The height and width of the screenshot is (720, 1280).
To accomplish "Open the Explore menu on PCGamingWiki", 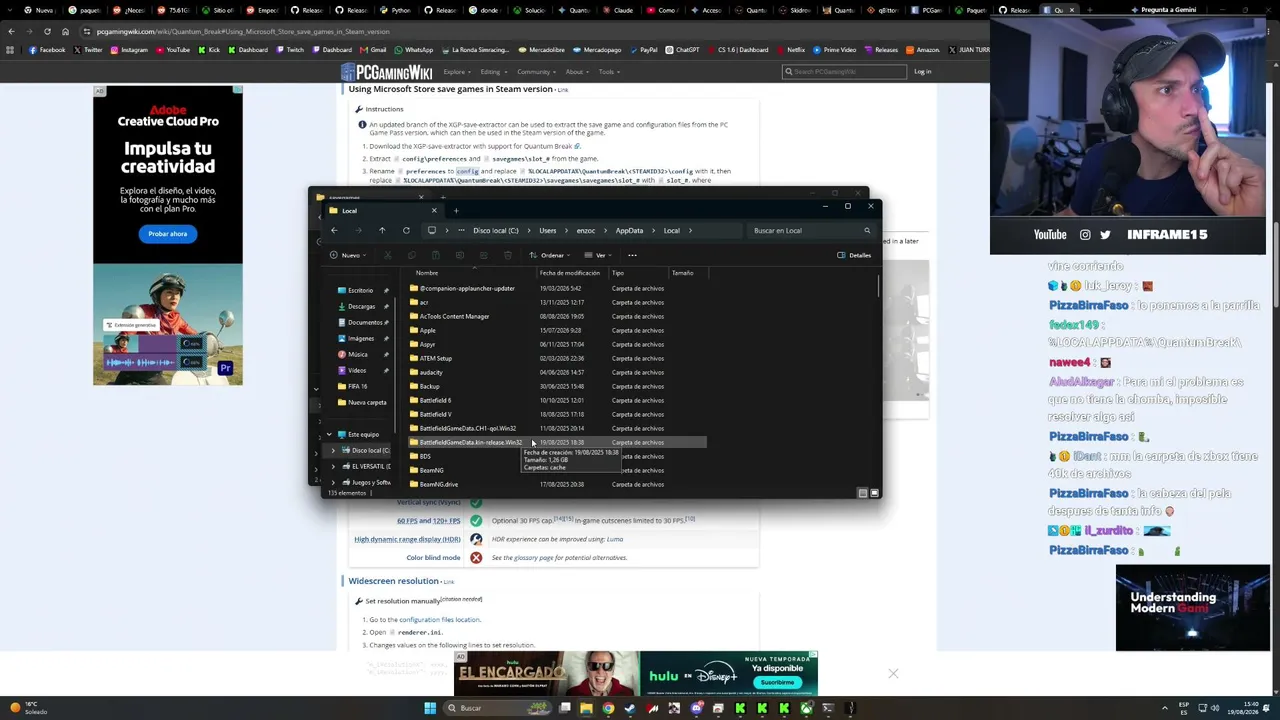I will pos(456,72).
